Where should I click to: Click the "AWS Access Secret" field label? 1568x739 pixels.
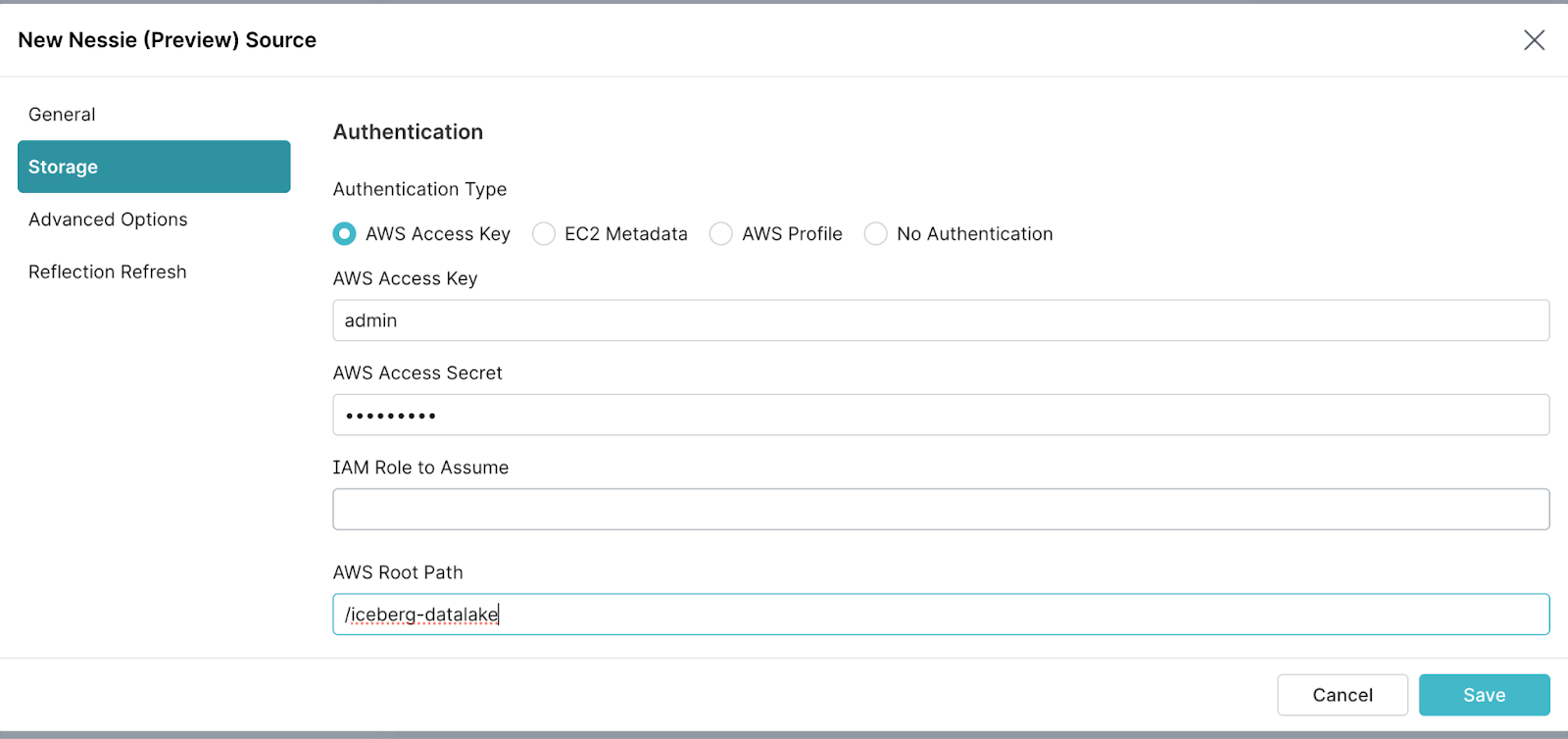(417, 373)
